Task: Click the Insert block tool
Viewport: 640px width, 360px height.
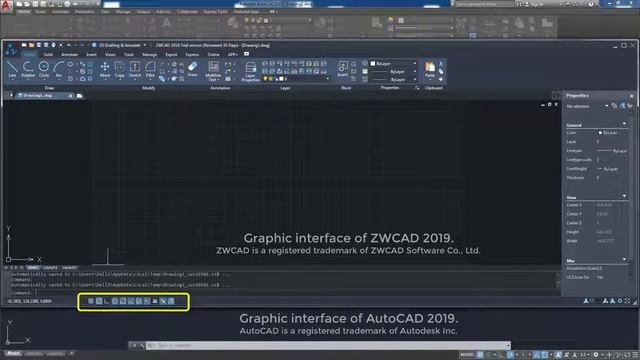Action: click(343, 69)
